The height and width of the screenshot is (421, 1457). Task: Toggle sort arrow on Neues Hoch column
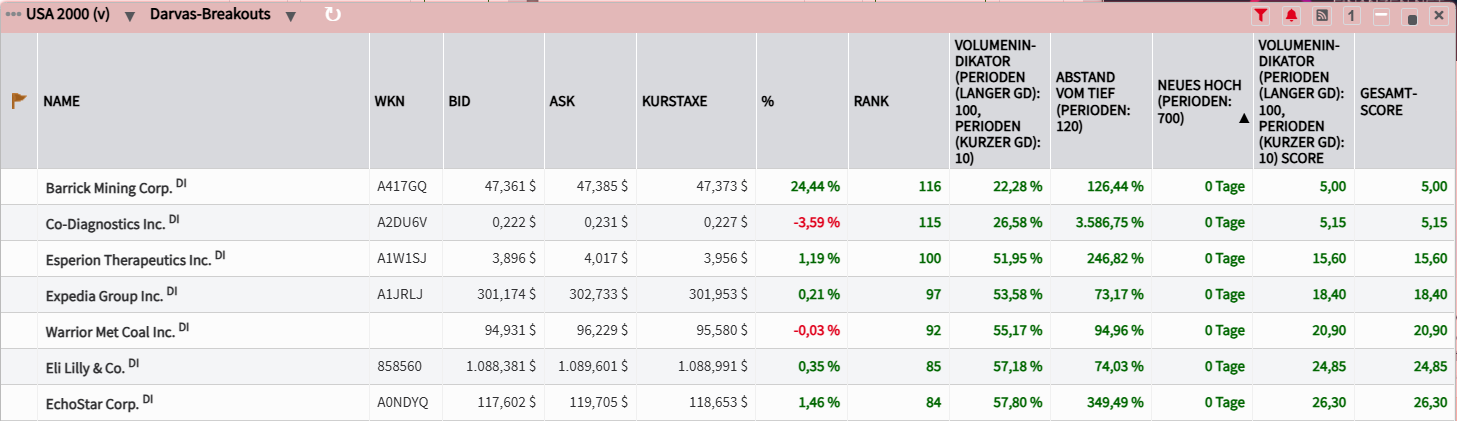(x=1243, y=118)
